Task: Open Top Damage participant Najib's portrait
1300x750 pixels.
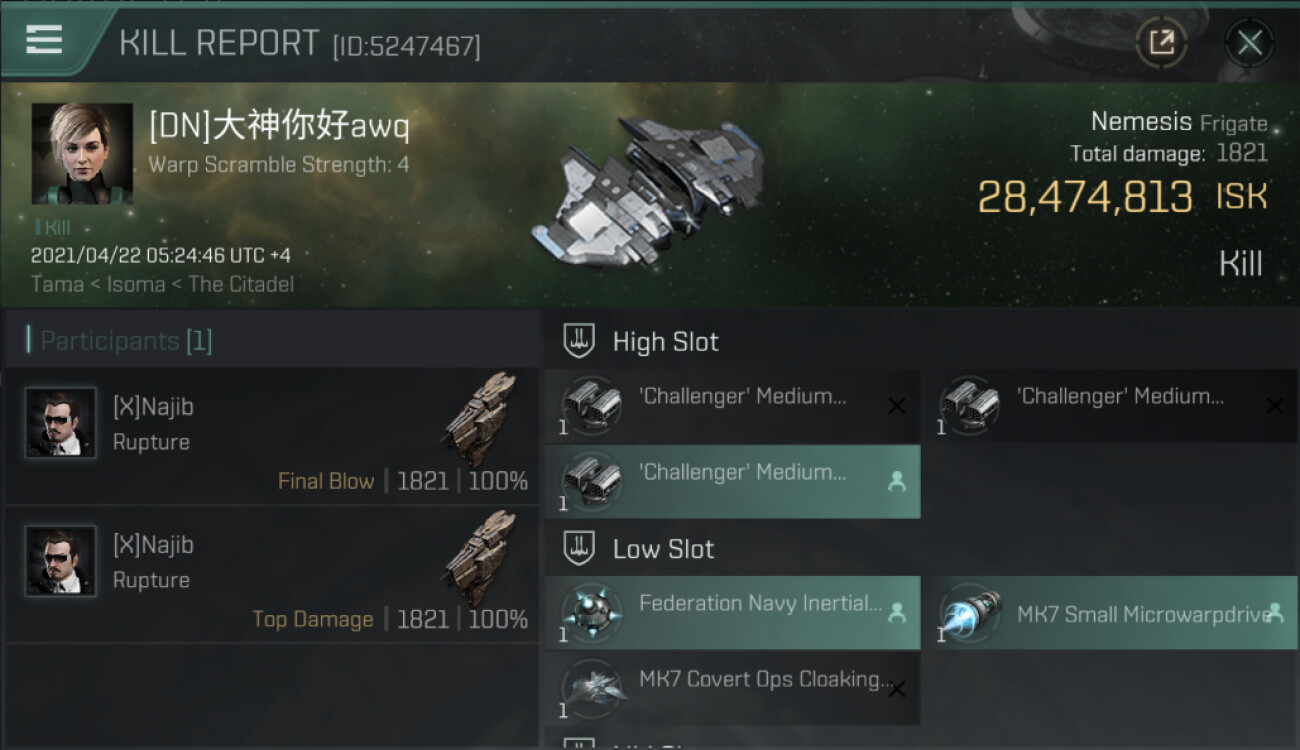Action: 61,561
